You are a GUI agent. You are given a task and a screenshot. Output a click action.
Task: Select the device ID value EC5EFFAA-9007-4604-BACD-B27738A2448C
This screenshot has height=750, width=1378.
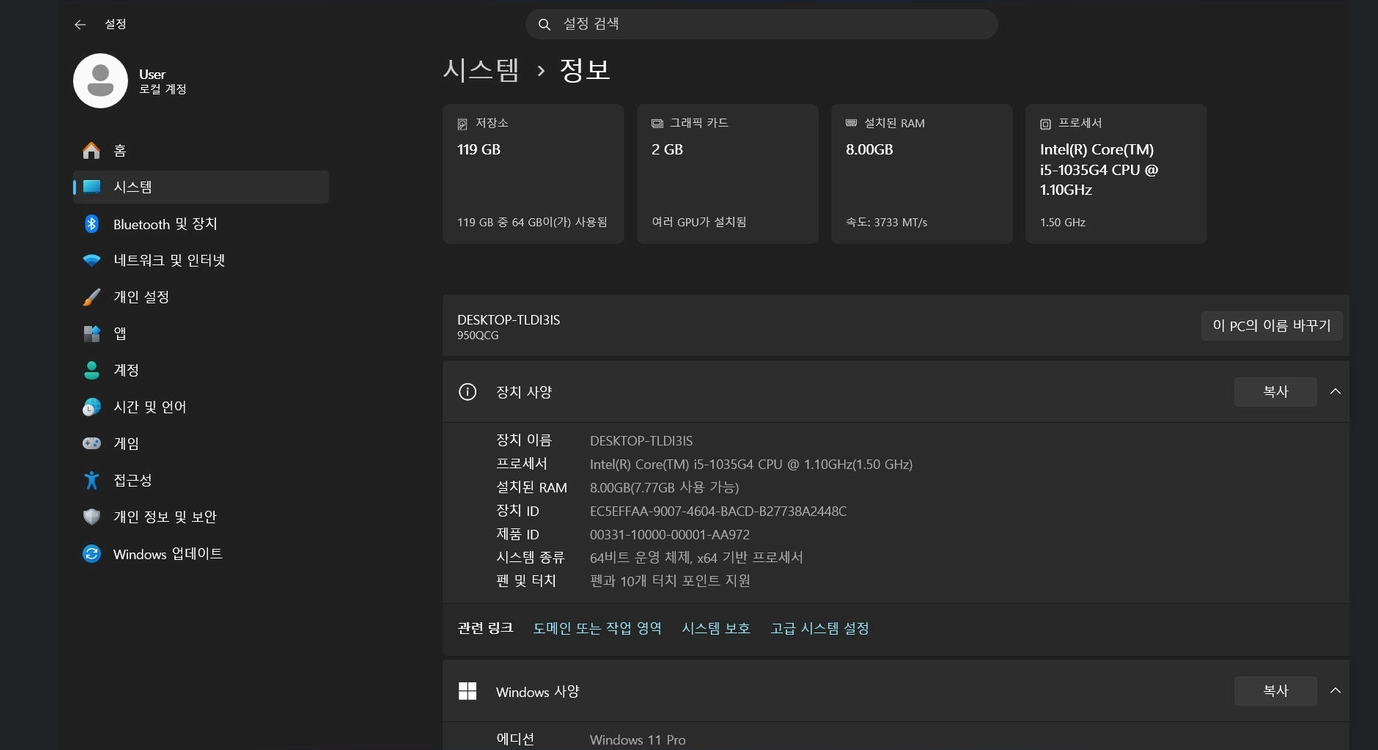point(718,511)
